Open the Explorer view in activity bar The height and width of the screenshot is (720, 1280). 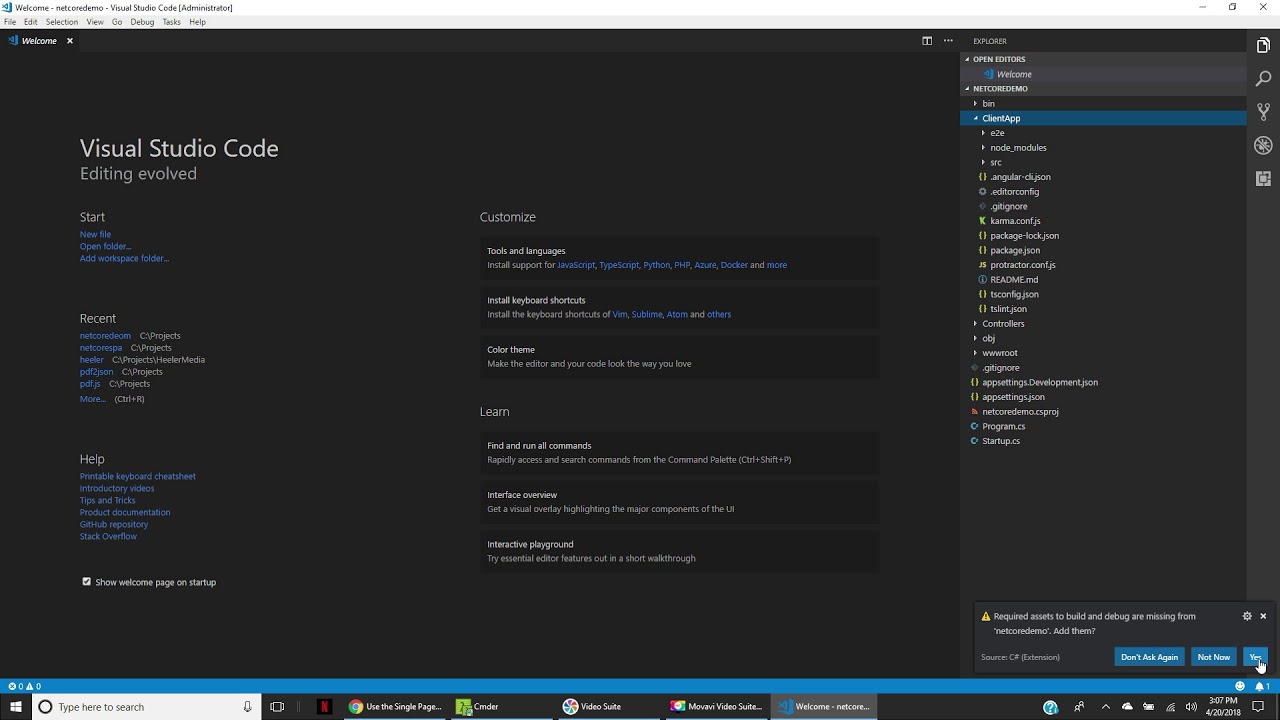[x=1263, y=45]
